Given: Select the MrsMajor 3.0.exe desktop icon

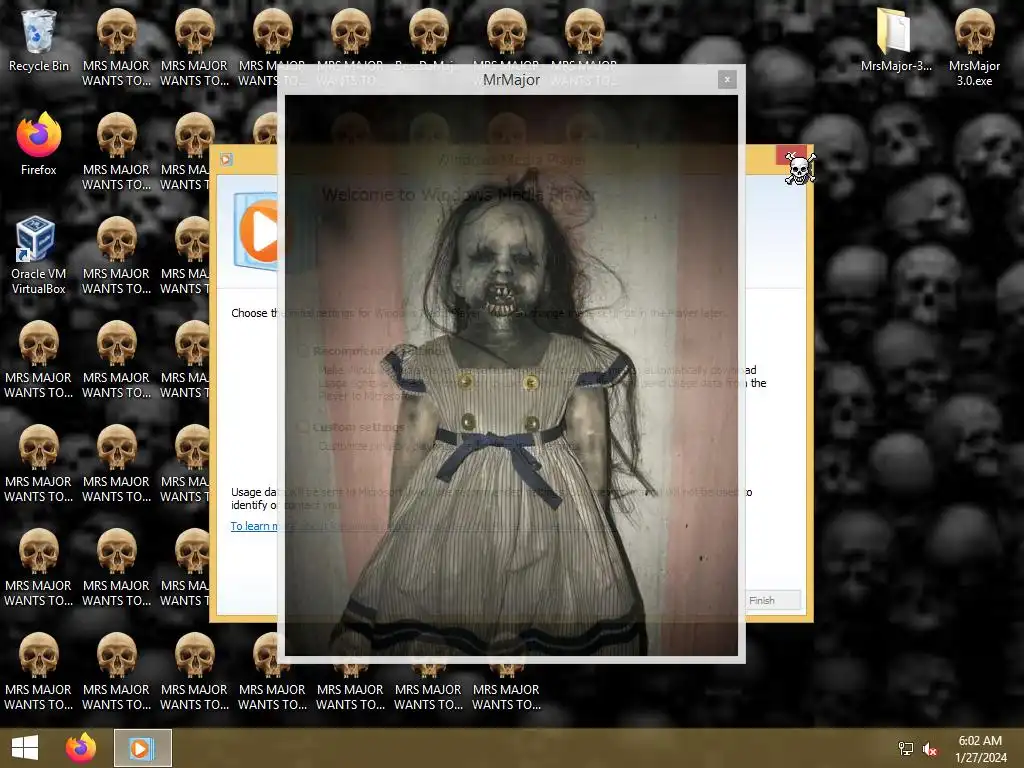Looking at the screenshot, I should [974, 48].
